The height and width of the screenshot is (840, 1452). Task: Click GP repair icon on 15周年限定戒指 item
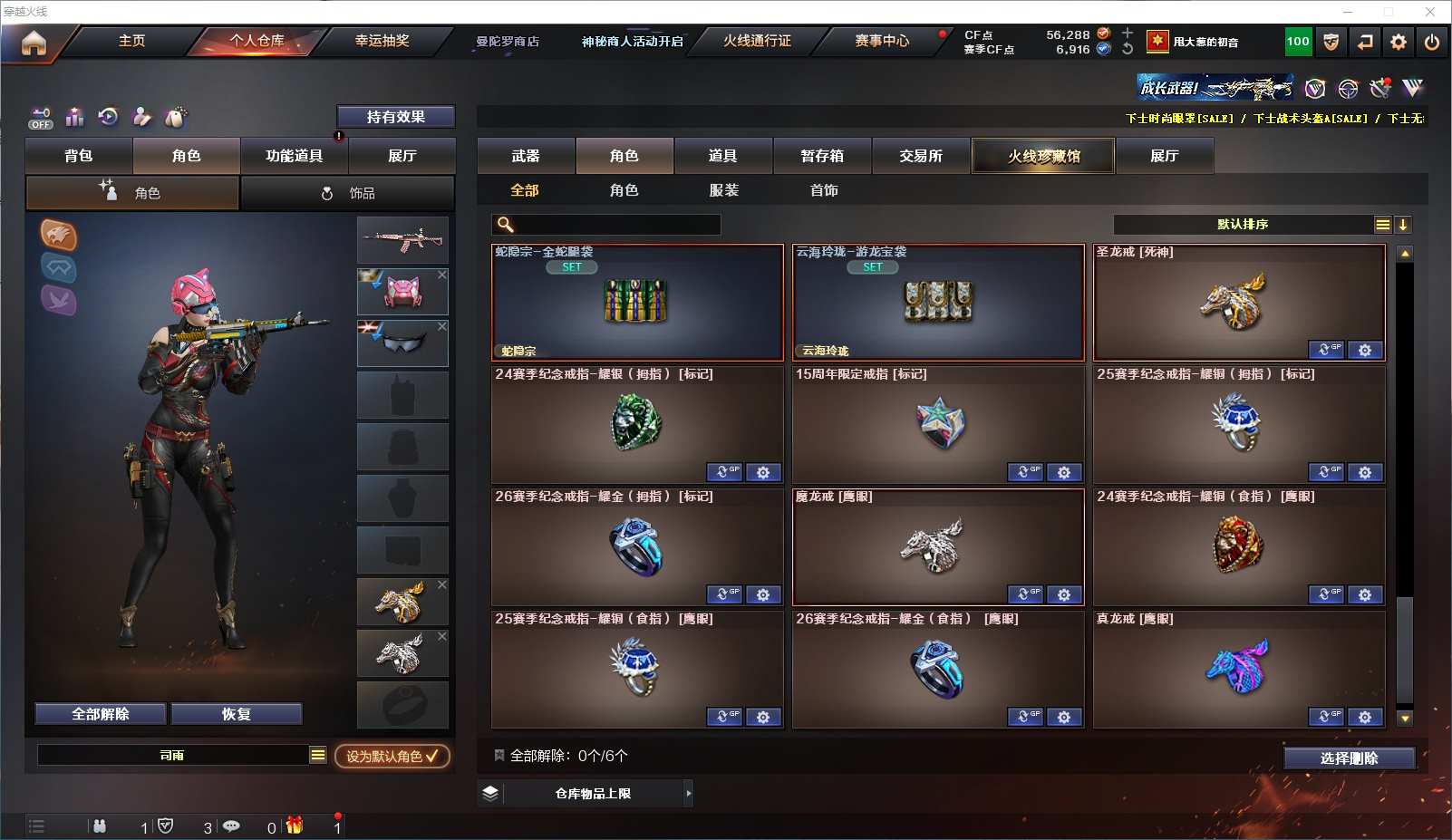coord(1025,472)
